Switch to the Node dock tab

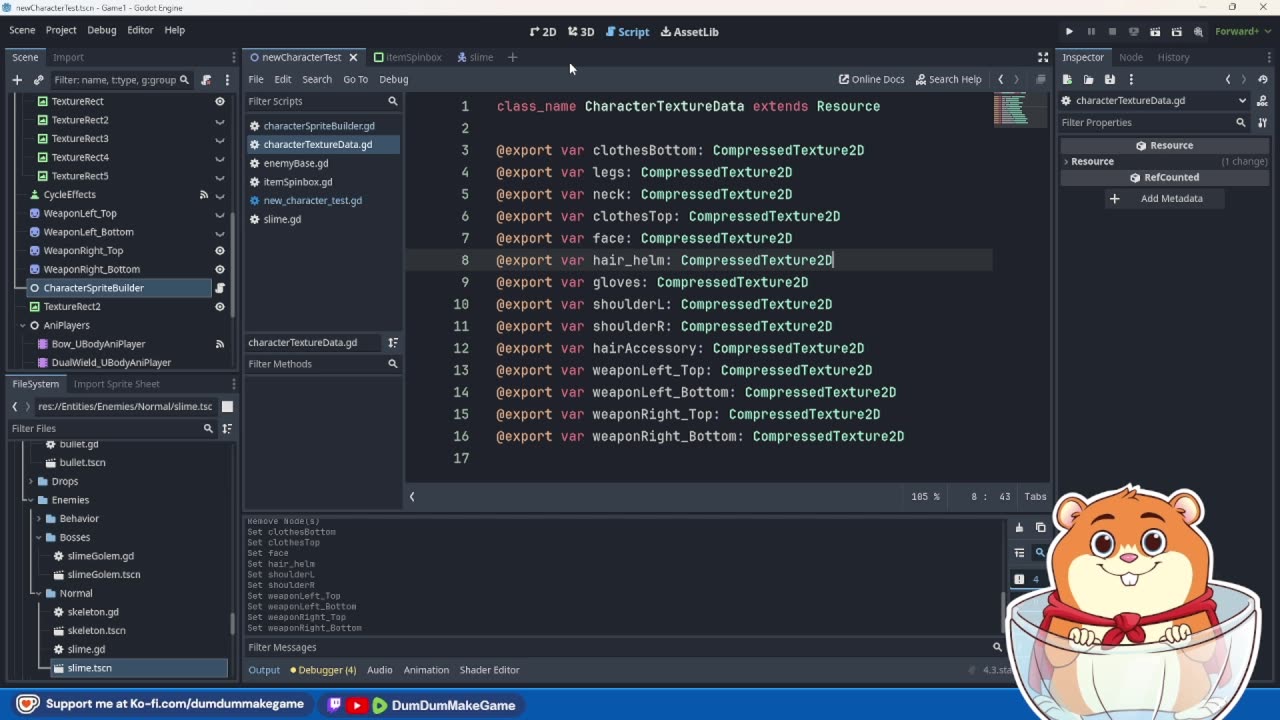(1131, 58)
